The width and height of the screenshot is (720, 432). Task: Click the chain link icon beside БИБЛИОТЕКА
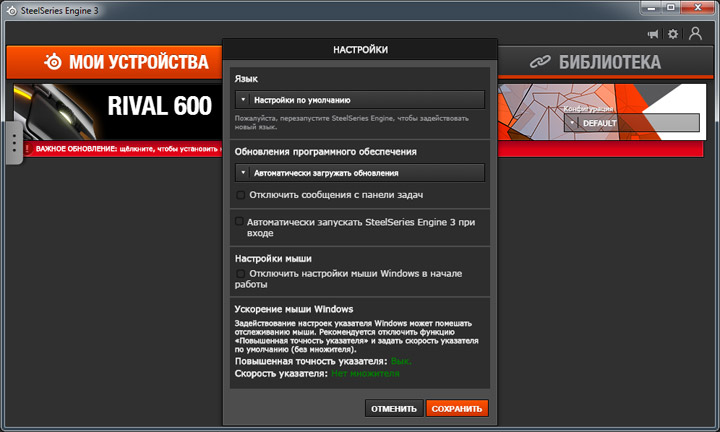(x=540, y=62)
